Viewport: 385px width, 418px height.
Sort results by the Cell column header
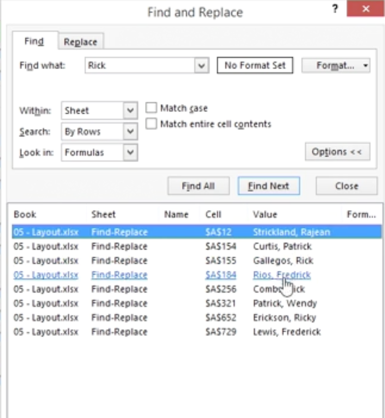213,214
